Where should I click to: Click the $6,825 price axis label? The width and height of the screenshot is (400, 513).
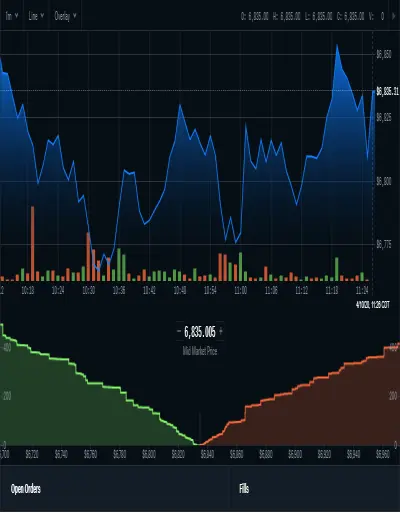click(x=384, y=117)
